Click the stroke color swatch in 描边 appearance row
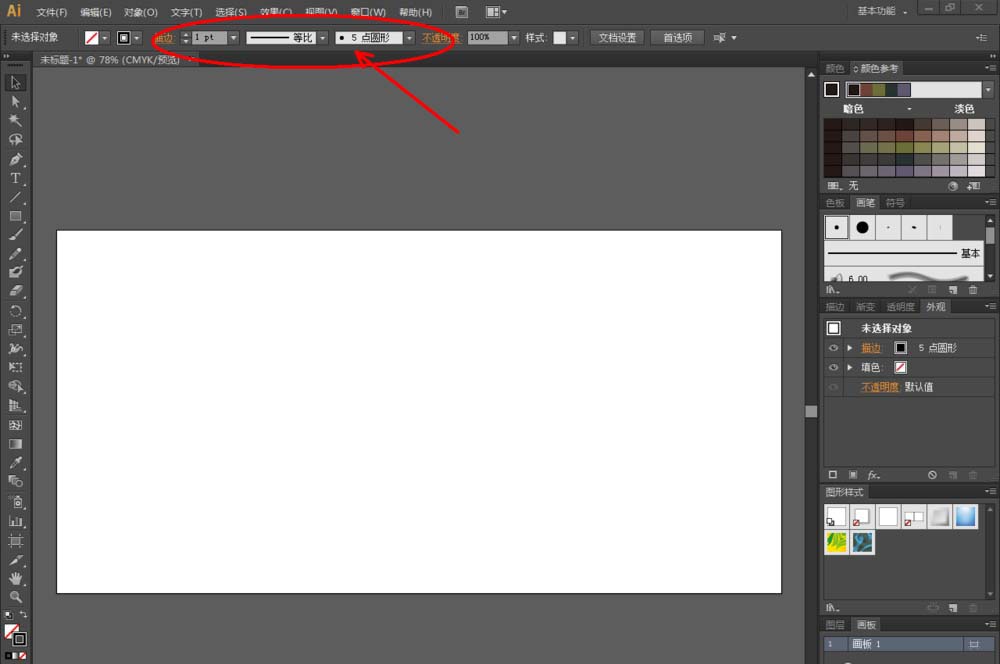Viewport: 1000px width, 664px height. point(901,348)
